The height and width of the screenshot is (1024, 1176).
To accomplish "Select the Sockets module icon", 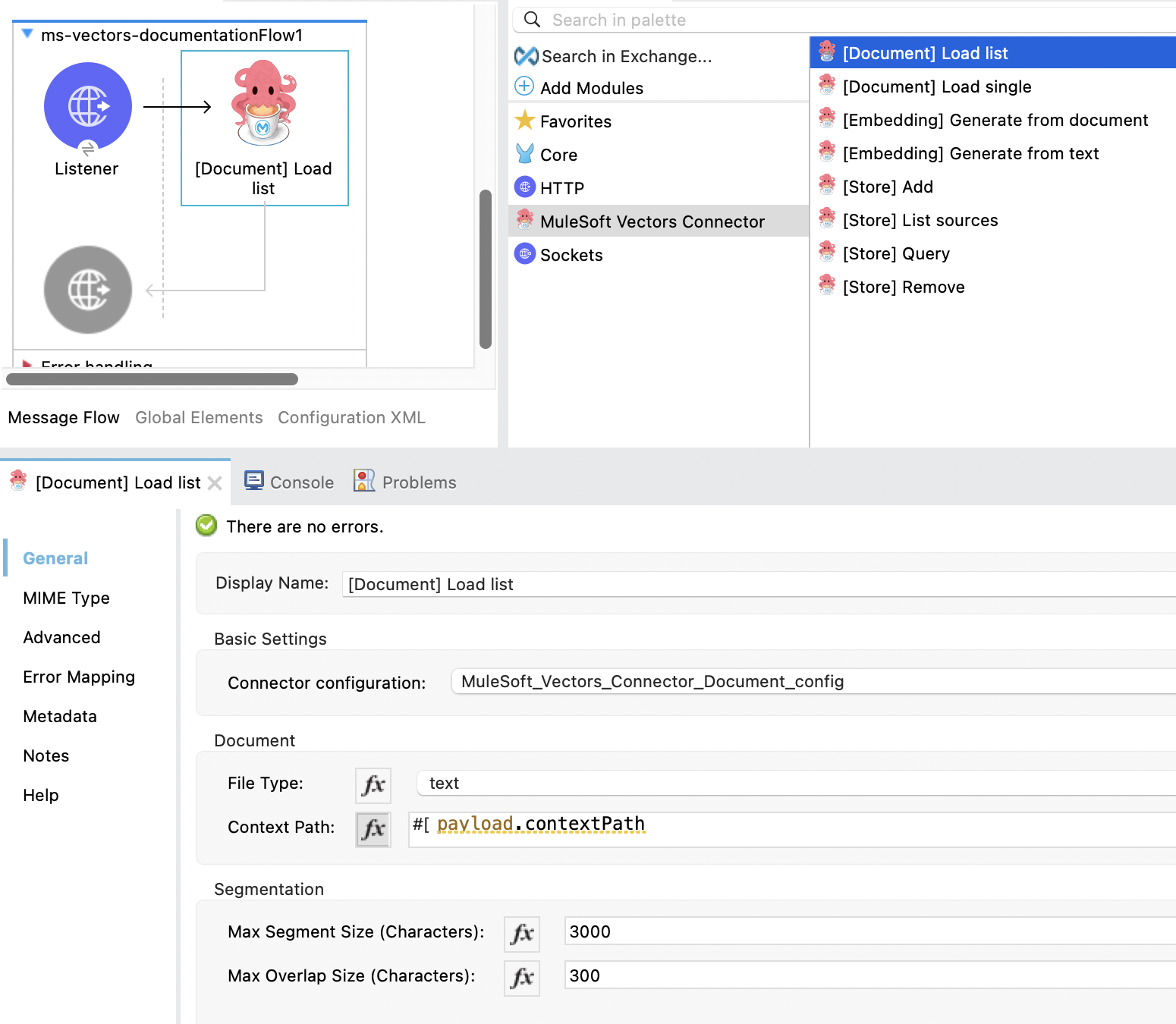I will coord(525,253).
